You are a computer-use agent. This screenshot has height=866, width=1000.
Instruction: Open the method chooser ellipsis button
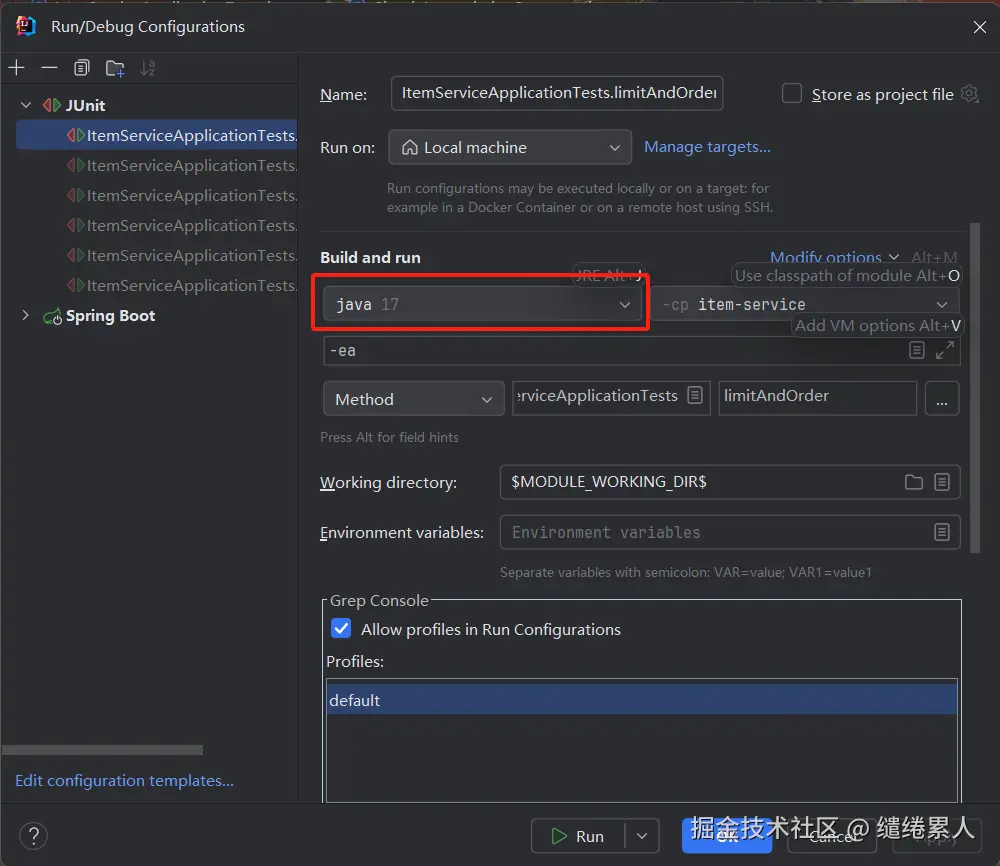pos(941,399)
